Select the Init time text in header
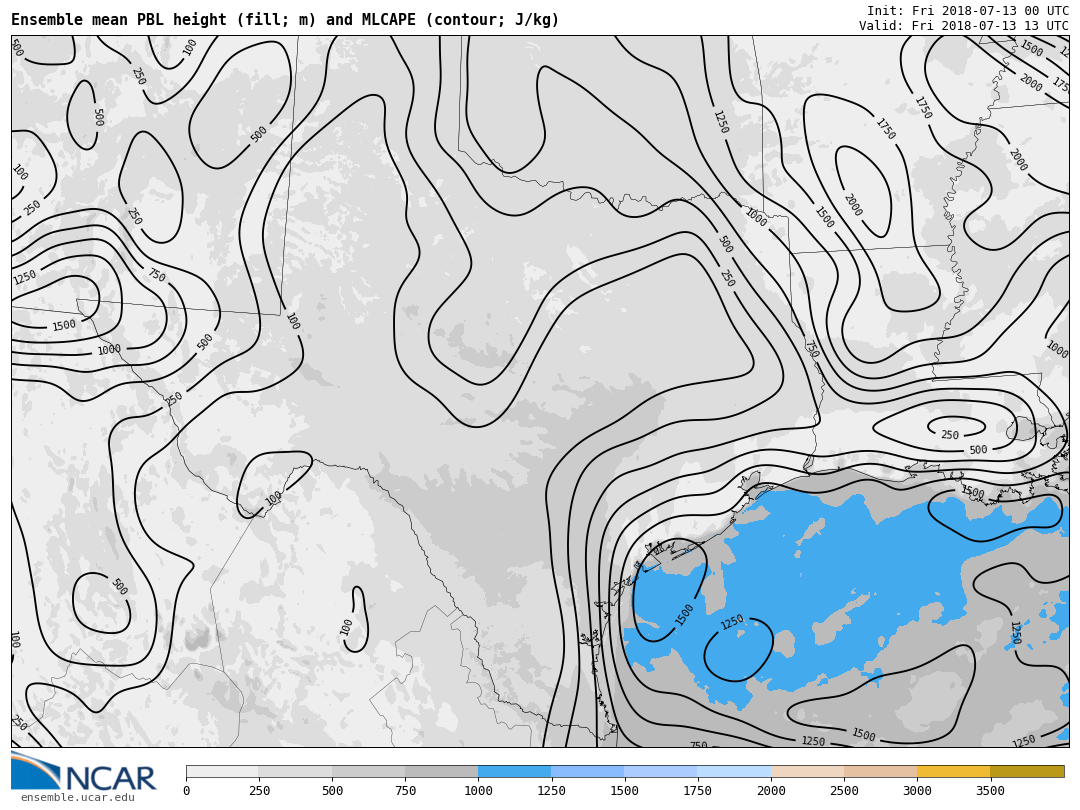Screen dimensions: 1080x810 [967, 11]
